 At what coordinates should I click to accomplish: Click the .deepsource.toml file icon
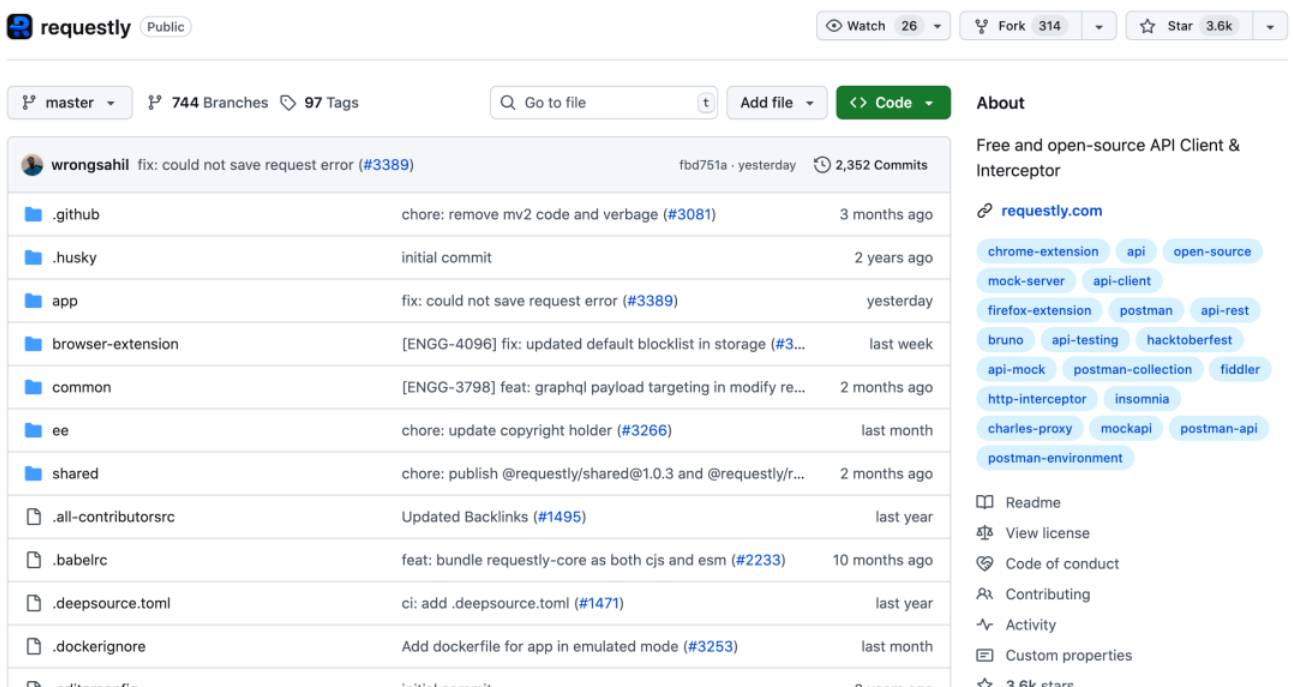pyautogui.click(x=33, y=603)
